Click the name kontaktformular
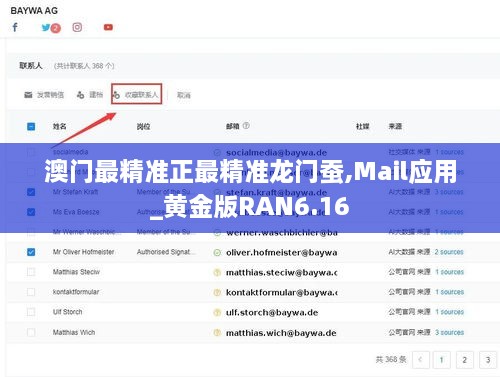Image resolution: width=500 pixels, height=377 pixels. pyautogui.click(x=76, y=292)
